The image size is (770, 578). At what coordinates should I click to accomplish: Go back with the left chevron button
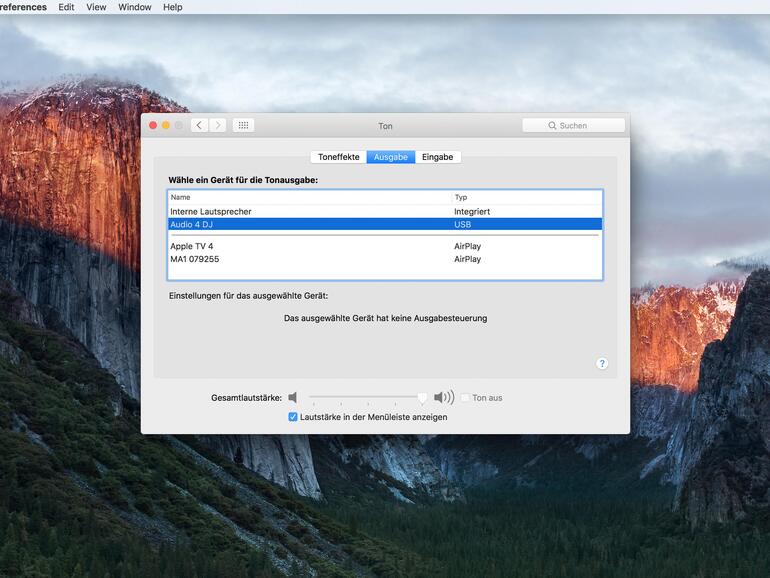pos(199,125)
